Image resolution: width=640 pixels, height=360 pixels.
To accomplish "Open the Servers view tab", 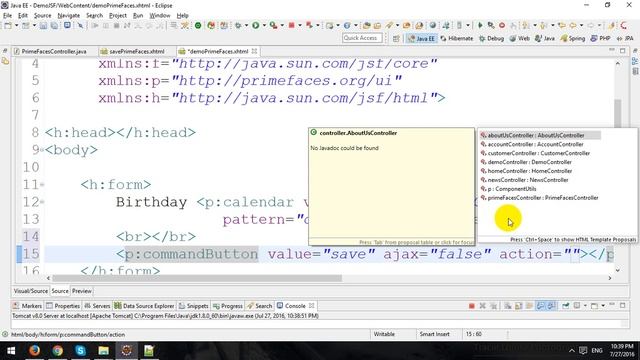I will point(97,306).
